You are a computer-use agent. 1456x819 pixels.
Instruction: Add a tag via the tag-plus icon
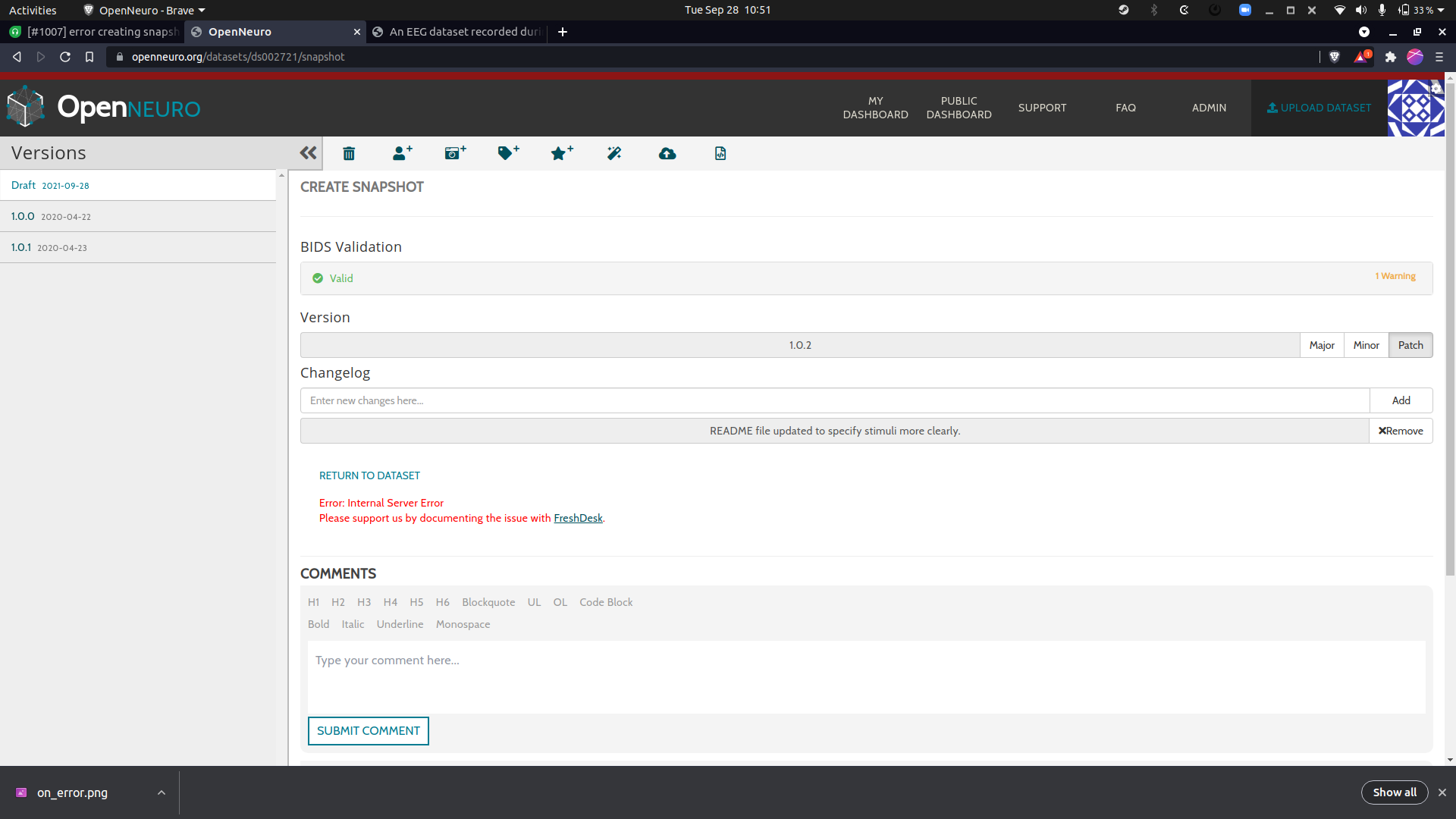pyautogui.click(x=508, y=153)
